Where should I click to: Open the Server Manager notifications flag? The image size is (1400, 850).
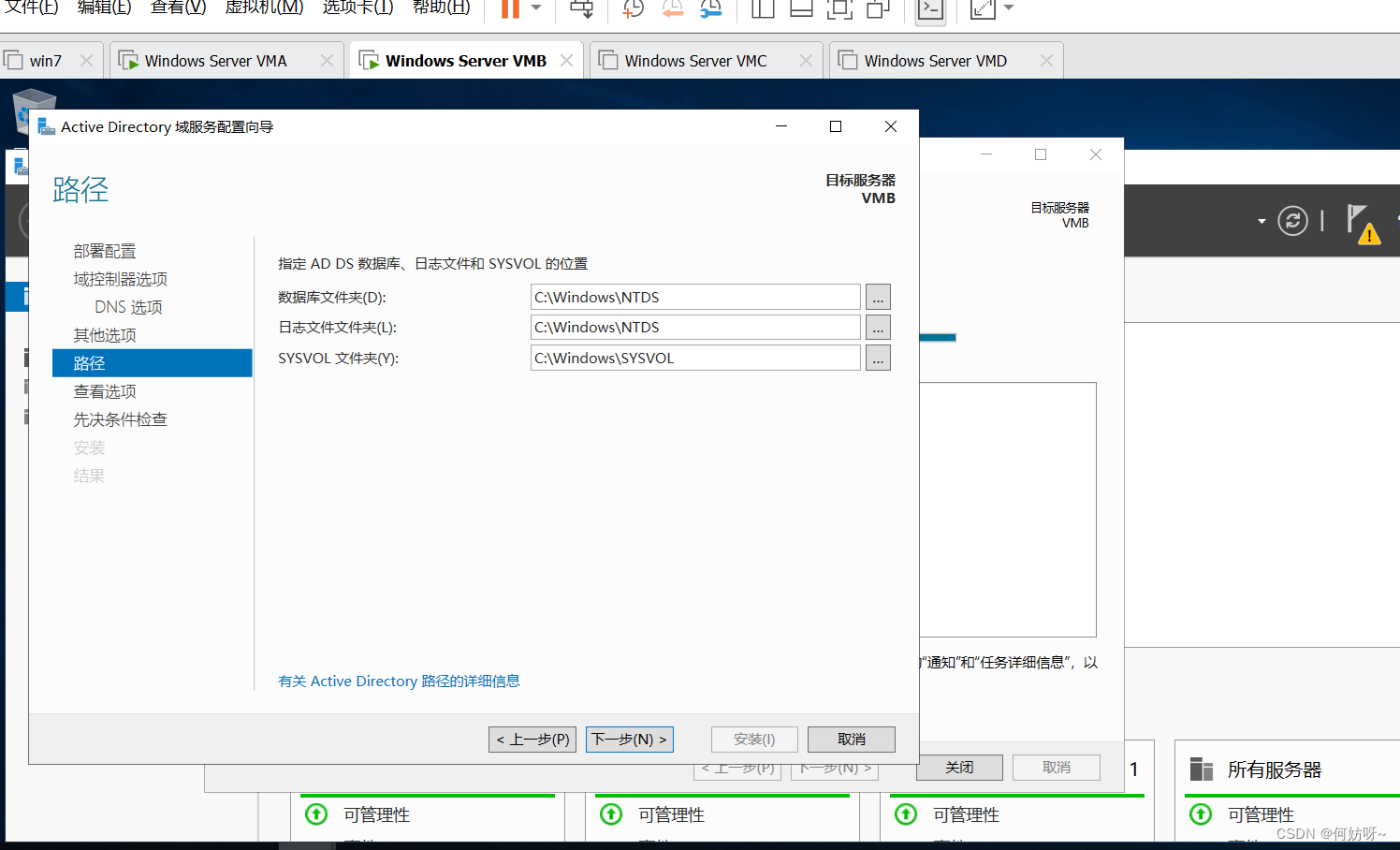click(x=1363, y=224)
